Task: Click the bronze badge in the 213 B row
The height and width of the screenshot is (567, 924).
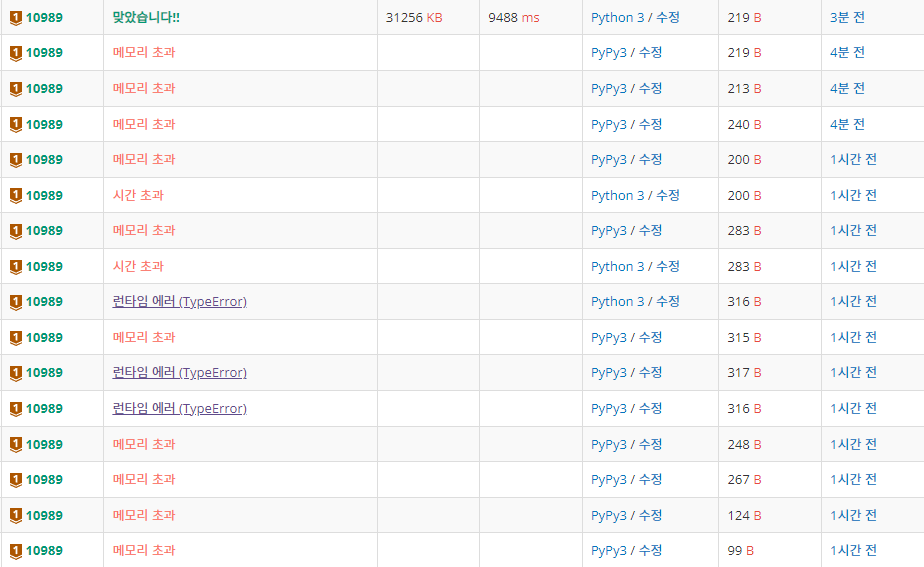Action: (x=16, y=89)
